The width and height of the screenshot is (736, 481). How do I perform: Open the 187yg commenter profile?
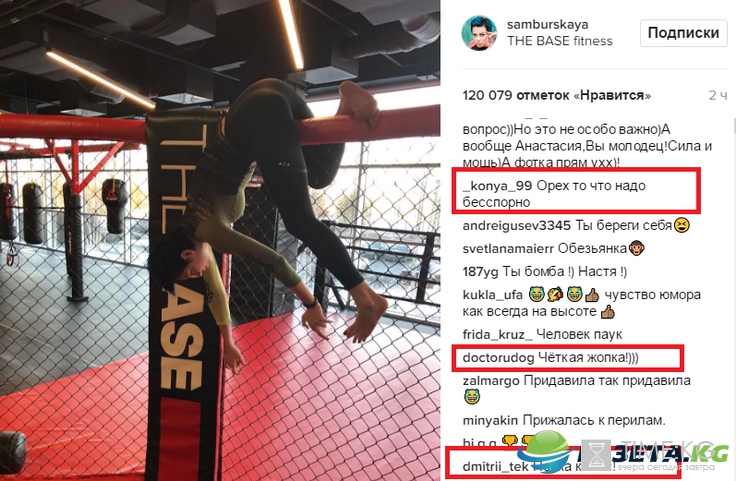point(481,272)
